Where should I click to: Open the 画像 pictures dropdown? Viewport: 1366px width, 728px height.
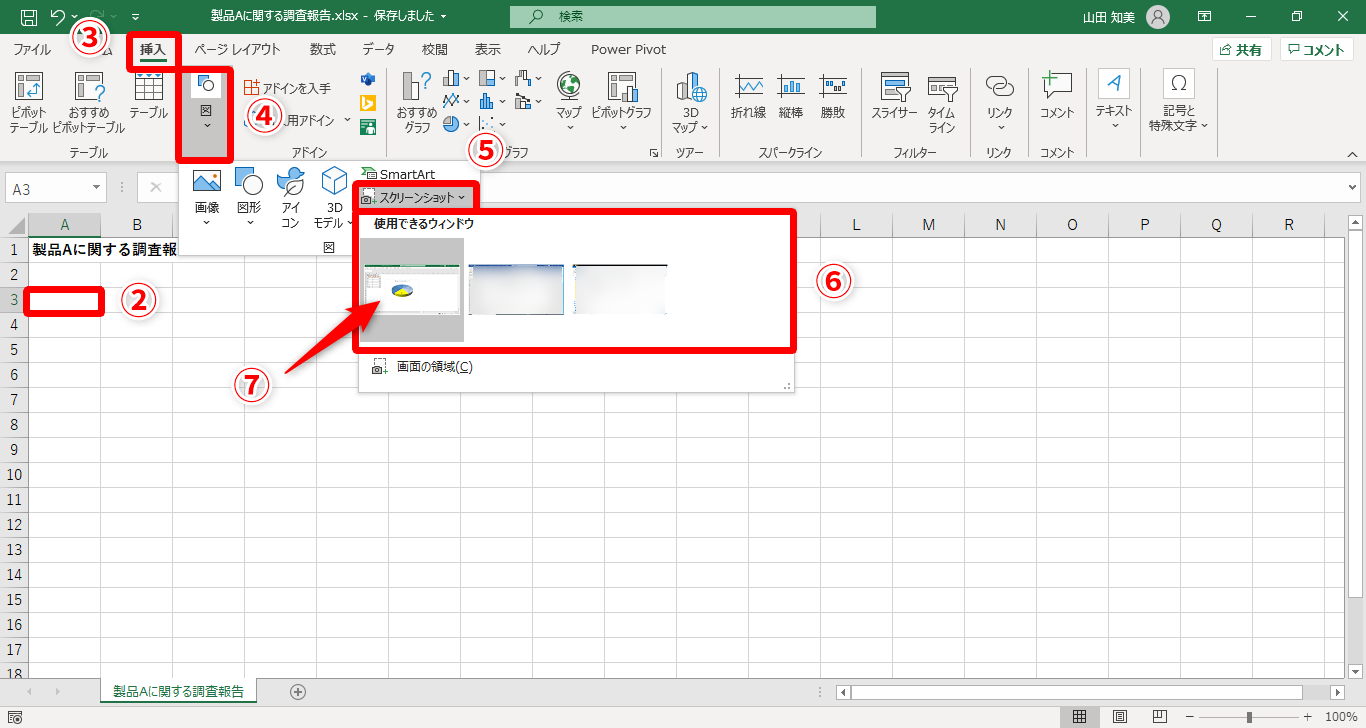click(206, 198)
